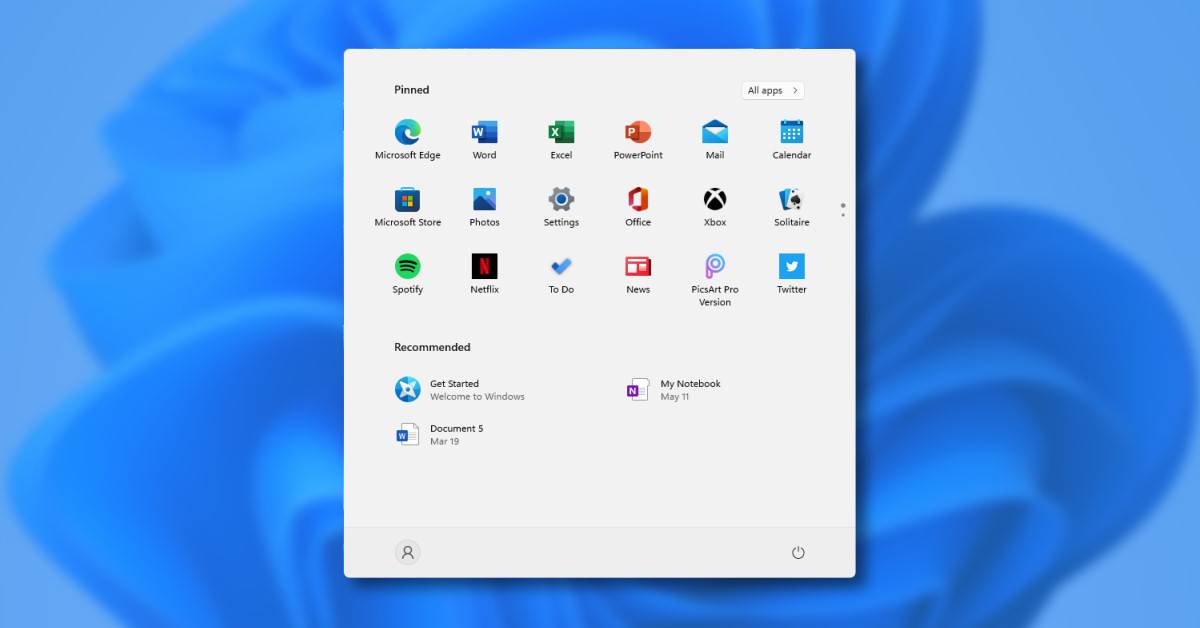Expand the All apps list
The image size is (1200, 628).
(x=772, y=91)
